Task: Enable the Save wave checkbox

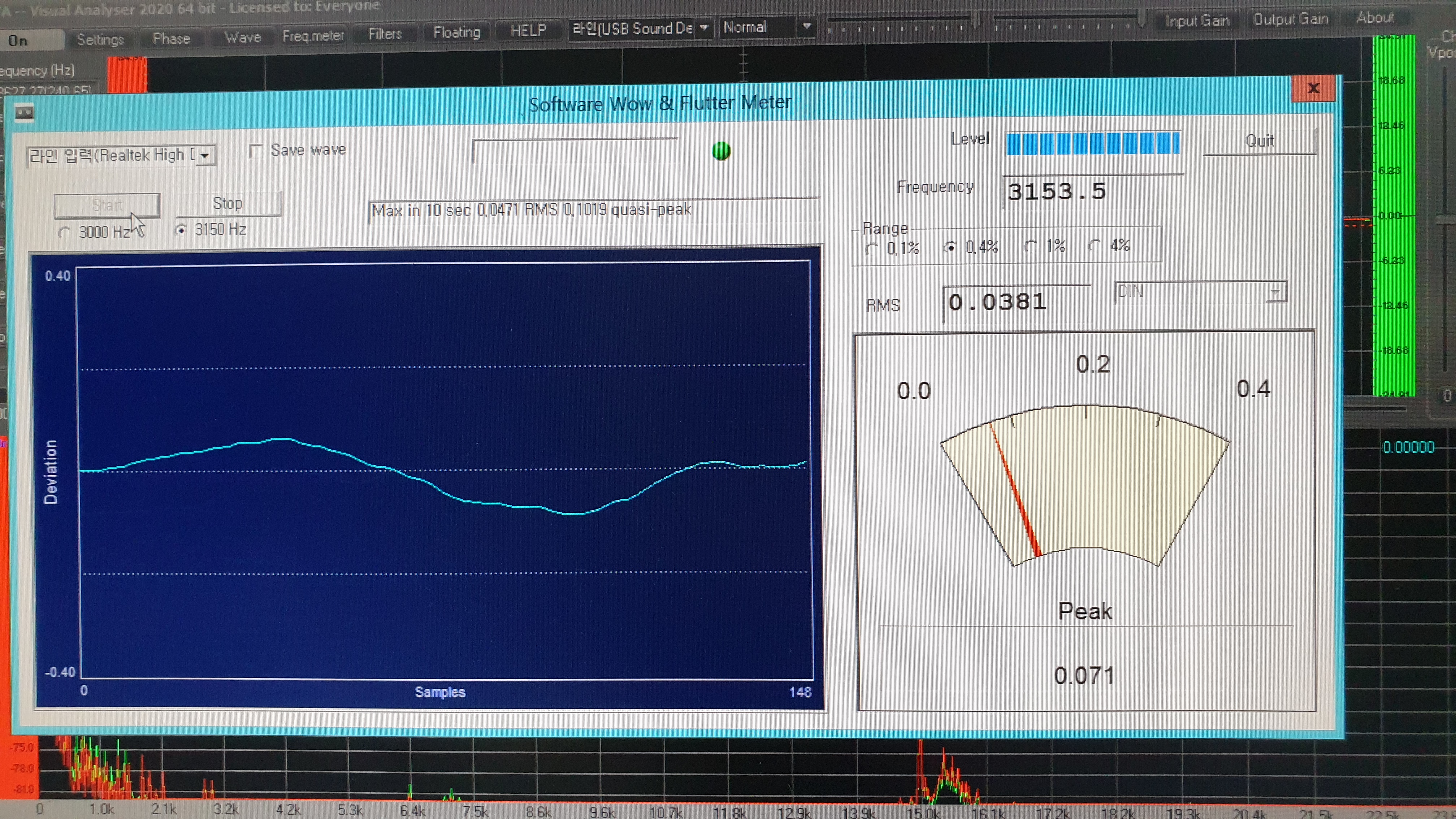Action: tap(256, 151)
